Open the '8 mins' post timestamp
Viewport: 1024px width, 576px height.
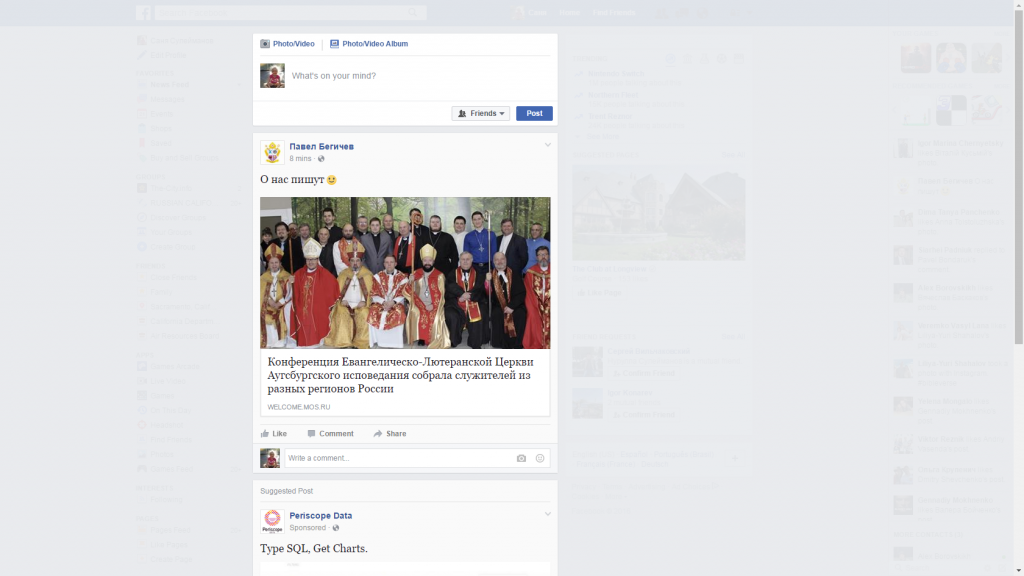[300, 159]
